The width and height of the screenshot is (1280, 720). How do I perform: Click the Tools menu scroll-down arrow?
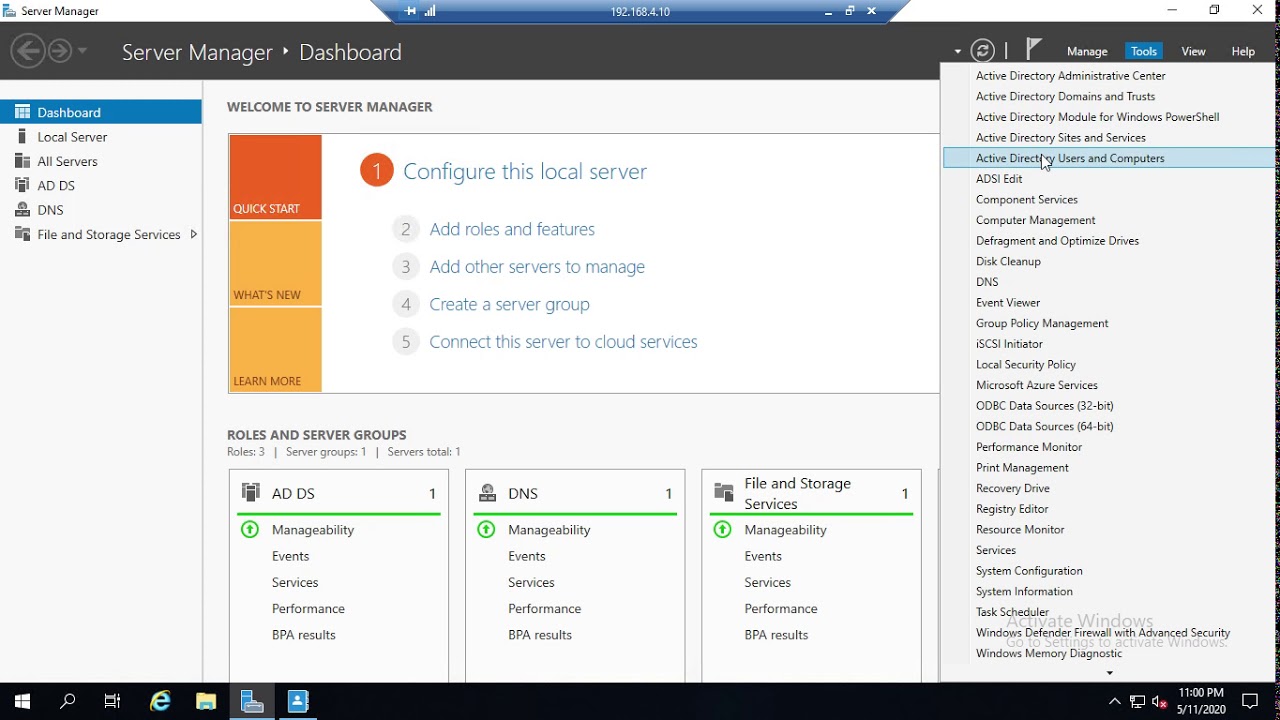[x=1109, y=673]
